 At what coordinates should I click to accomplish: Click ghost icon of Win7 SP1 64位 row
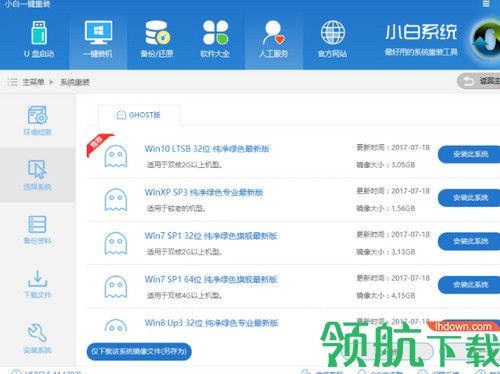click(x=116, y=287)
